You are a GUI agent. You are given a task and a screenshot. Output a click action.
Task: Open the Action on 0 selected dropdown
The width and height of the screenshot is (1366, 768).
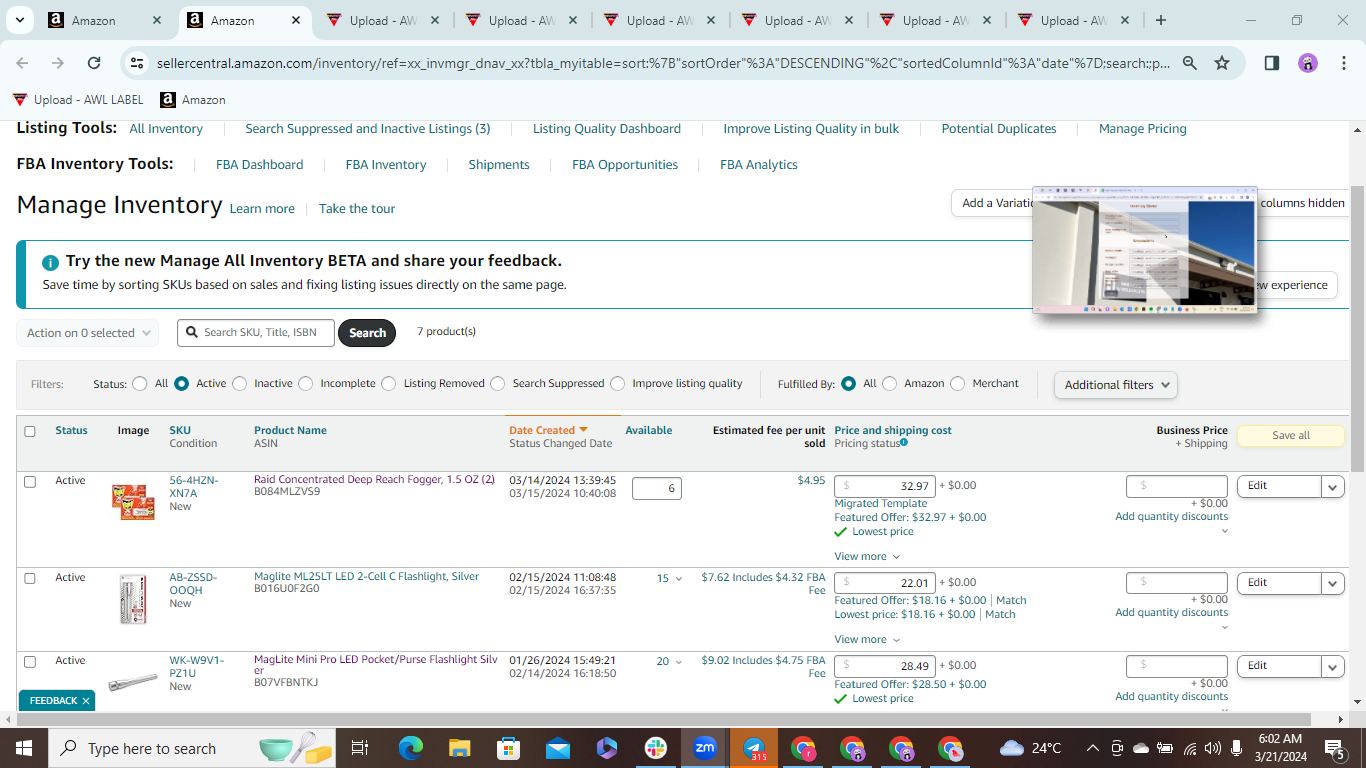(88, 333)
